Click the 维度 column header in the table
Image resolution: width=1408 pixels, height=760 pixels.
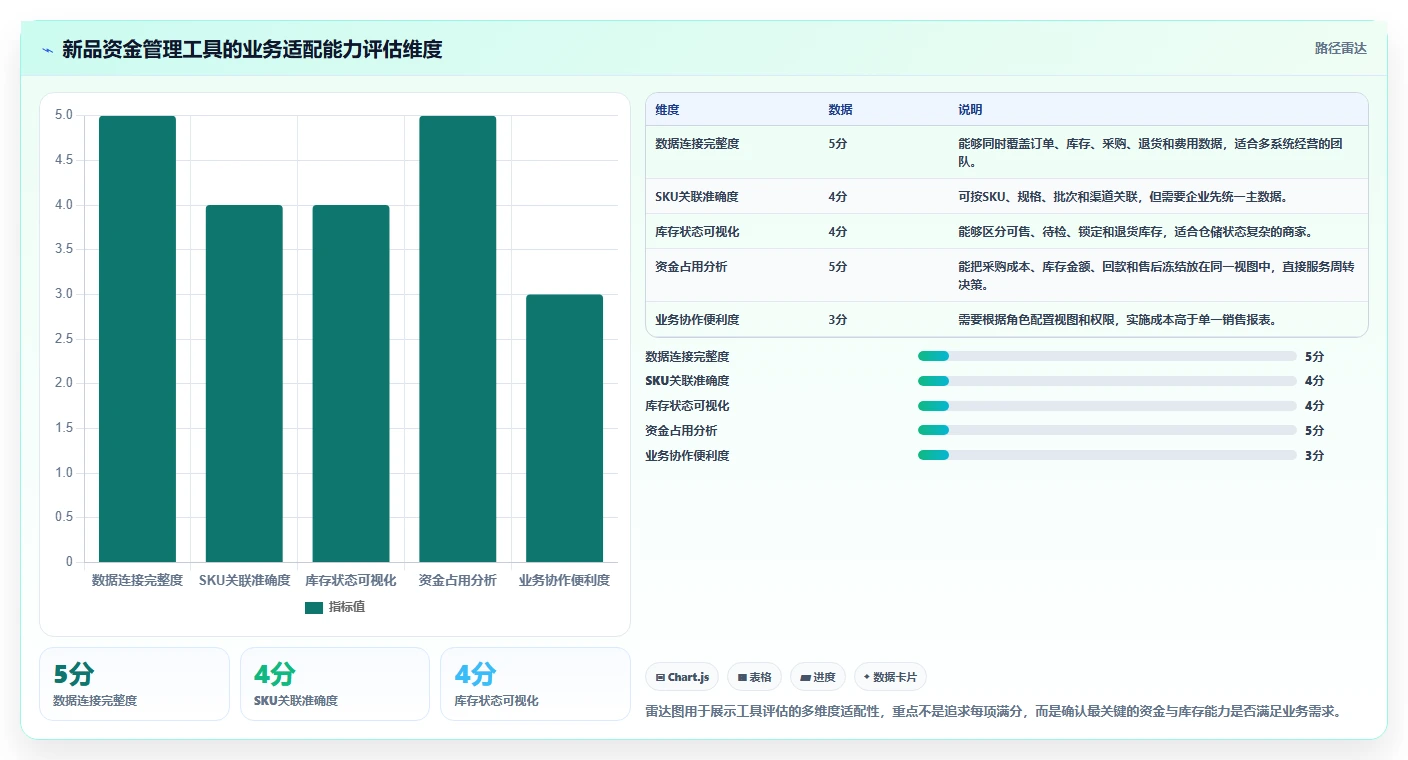[667, 110]
